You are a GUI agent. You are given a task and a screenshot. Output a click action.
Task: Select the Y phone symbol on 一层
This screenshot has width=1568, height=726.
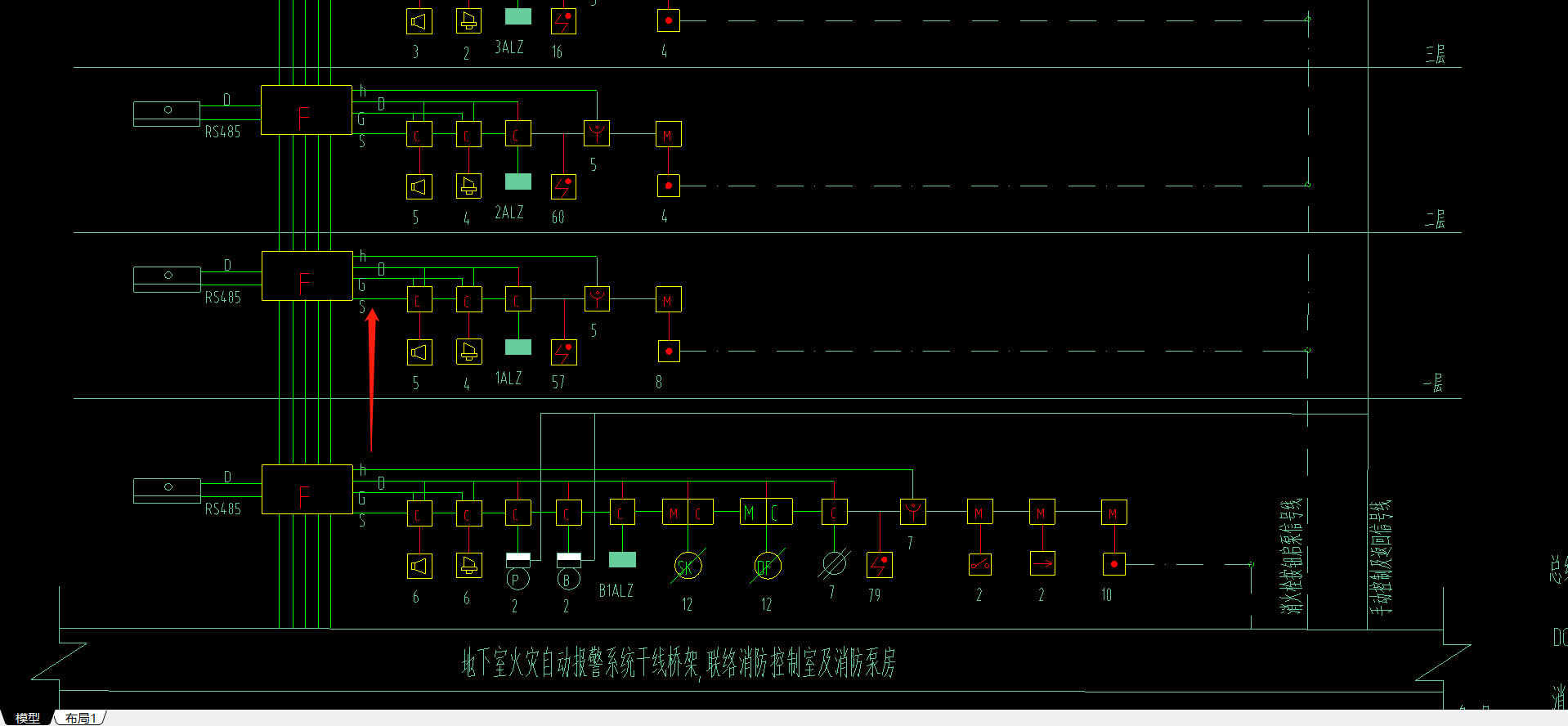point(598,299)
